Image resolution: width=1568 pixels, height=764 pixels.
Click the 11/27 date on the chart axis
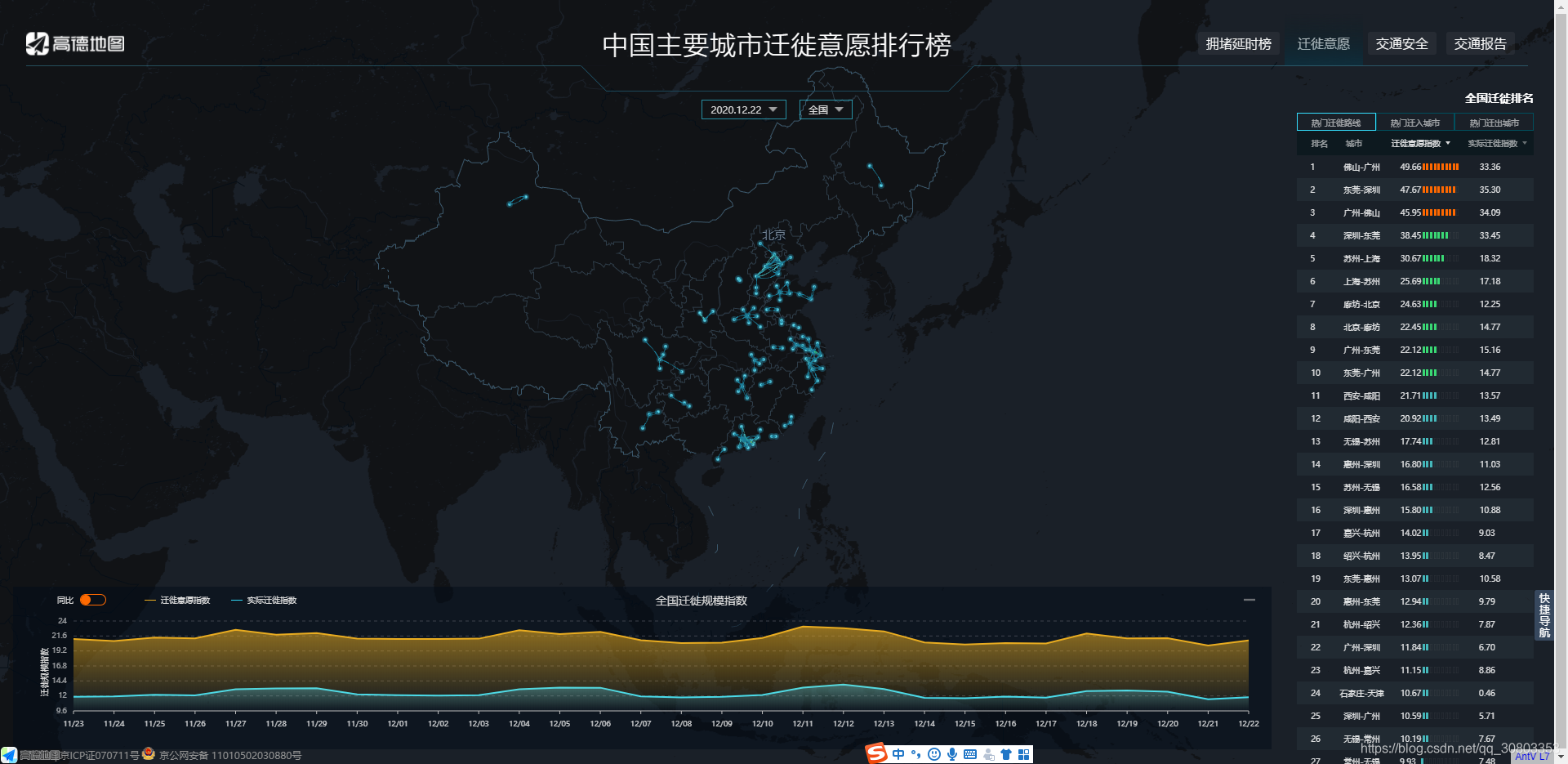pos(235,723)
